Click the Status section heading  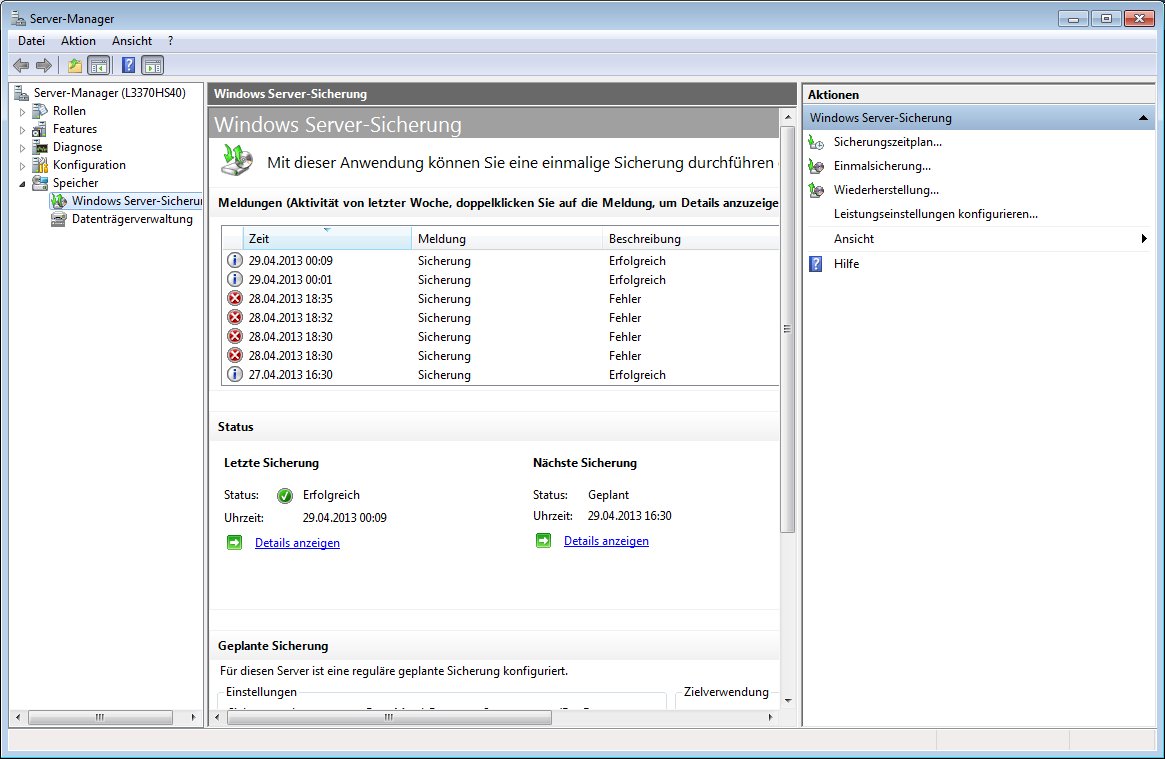click(x=236, y=427)
